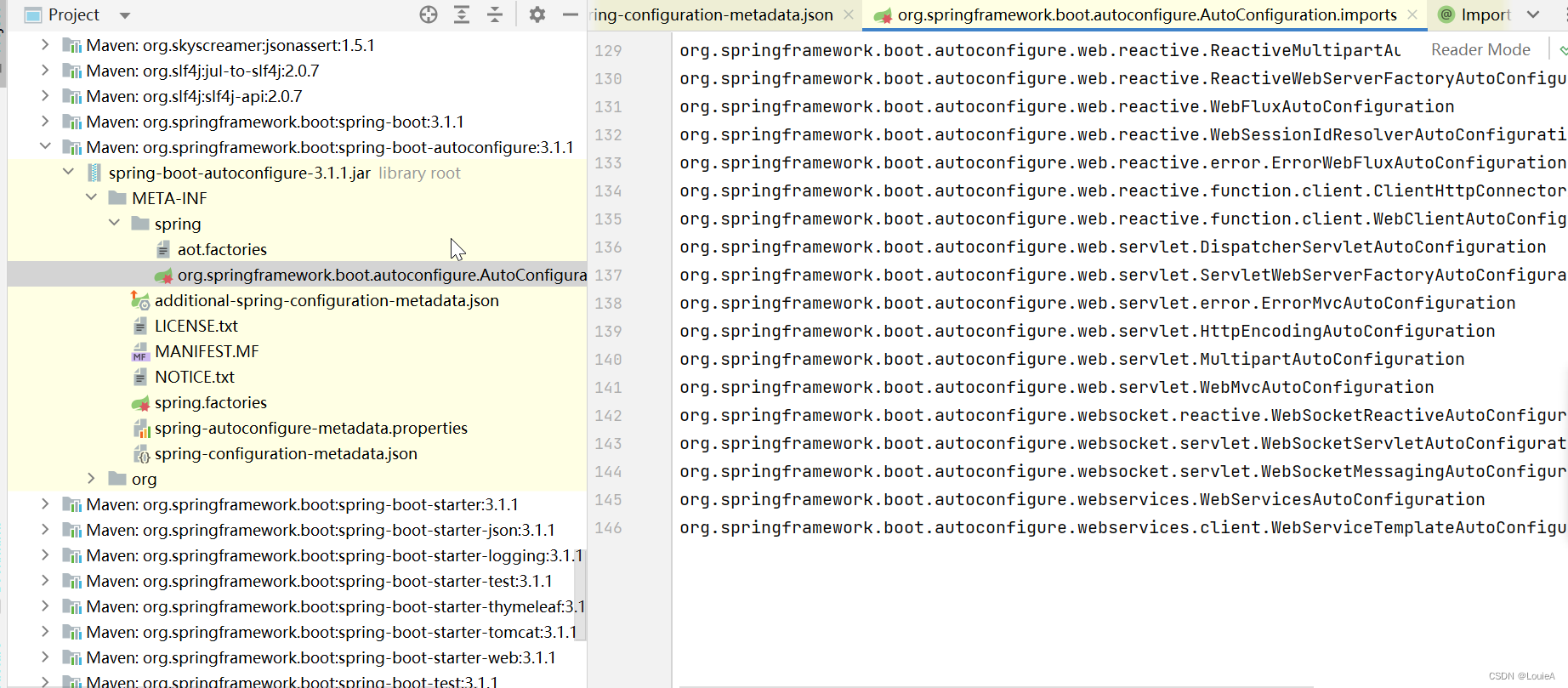
Task: Click the AutoConfiguration.imports spring leaf icon in the tree
Action: (x=163, y=276)
